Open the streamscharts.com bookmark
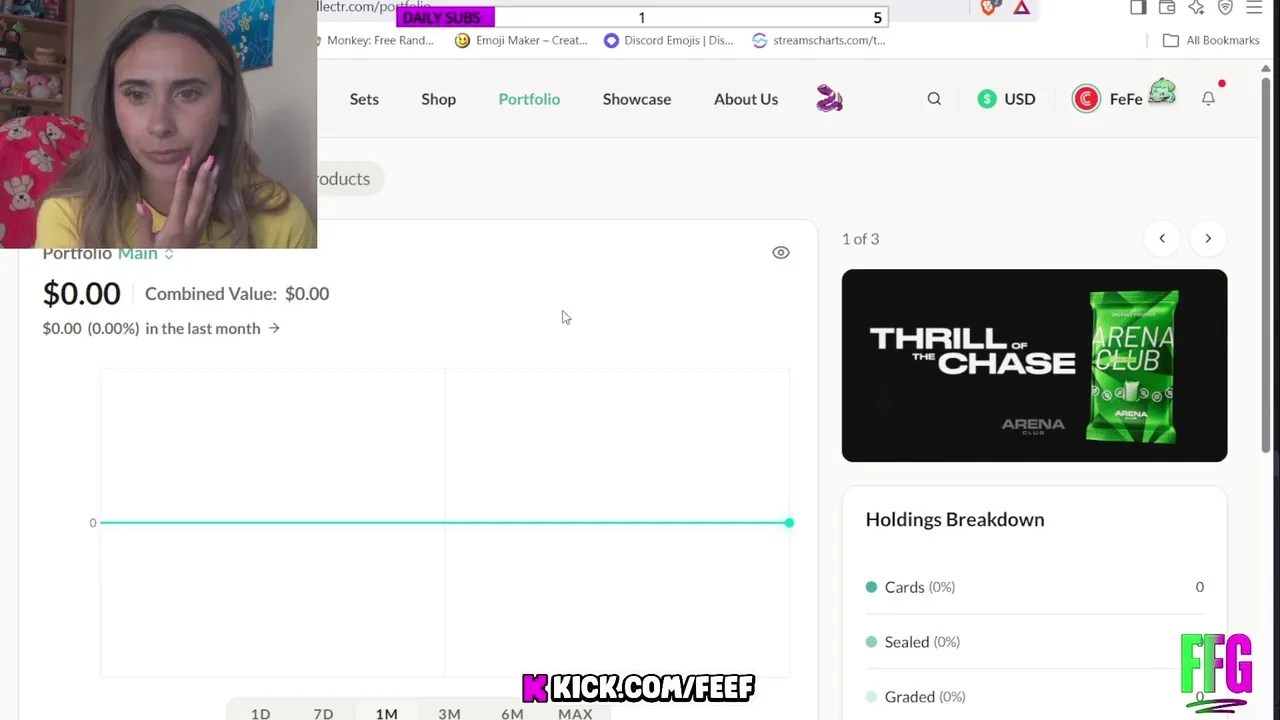 pos(819,40)
